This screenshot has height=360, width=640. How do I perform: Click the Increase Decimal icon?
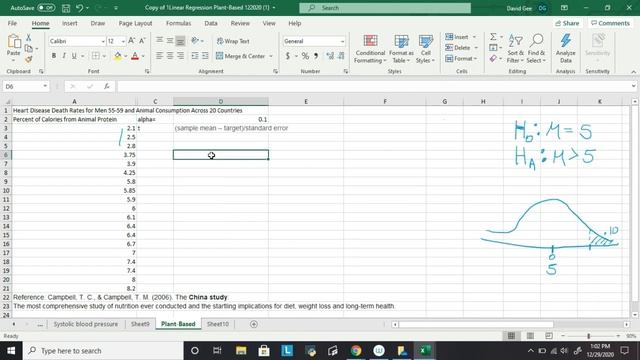click(330, 56)
